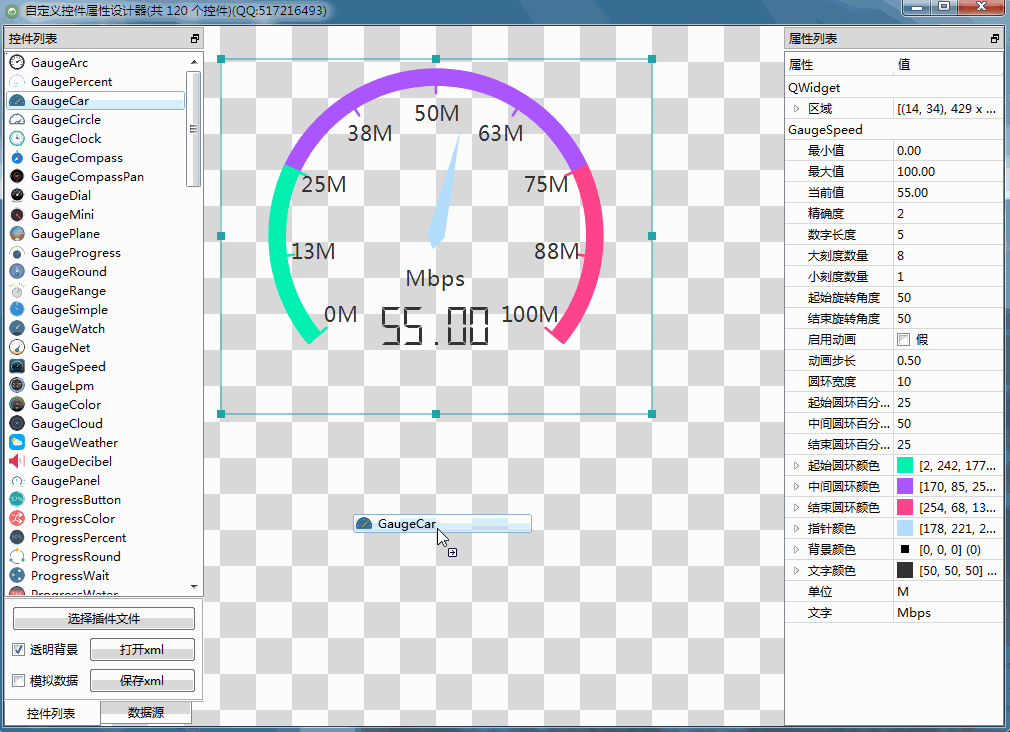Select the ProgressPercent icon
This screenshot has height=732, width=1010.
pos(17,537)
